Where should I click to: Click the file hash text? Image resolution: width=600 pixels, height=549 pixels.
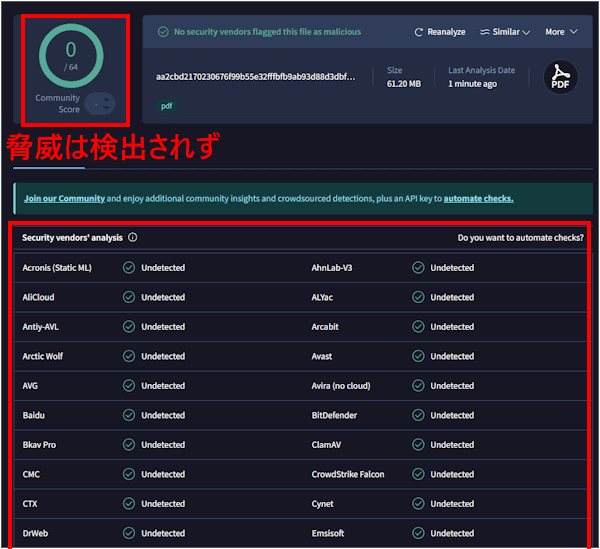(256, 77)
